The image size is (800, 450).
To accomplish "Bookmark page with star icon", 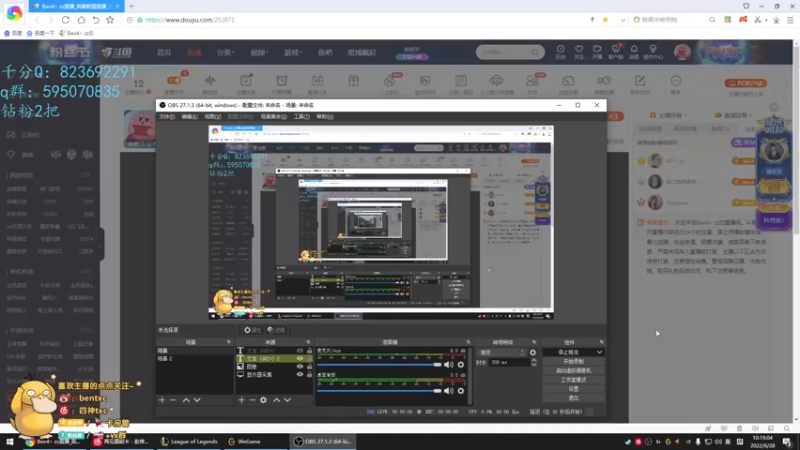I will point(110,20).
